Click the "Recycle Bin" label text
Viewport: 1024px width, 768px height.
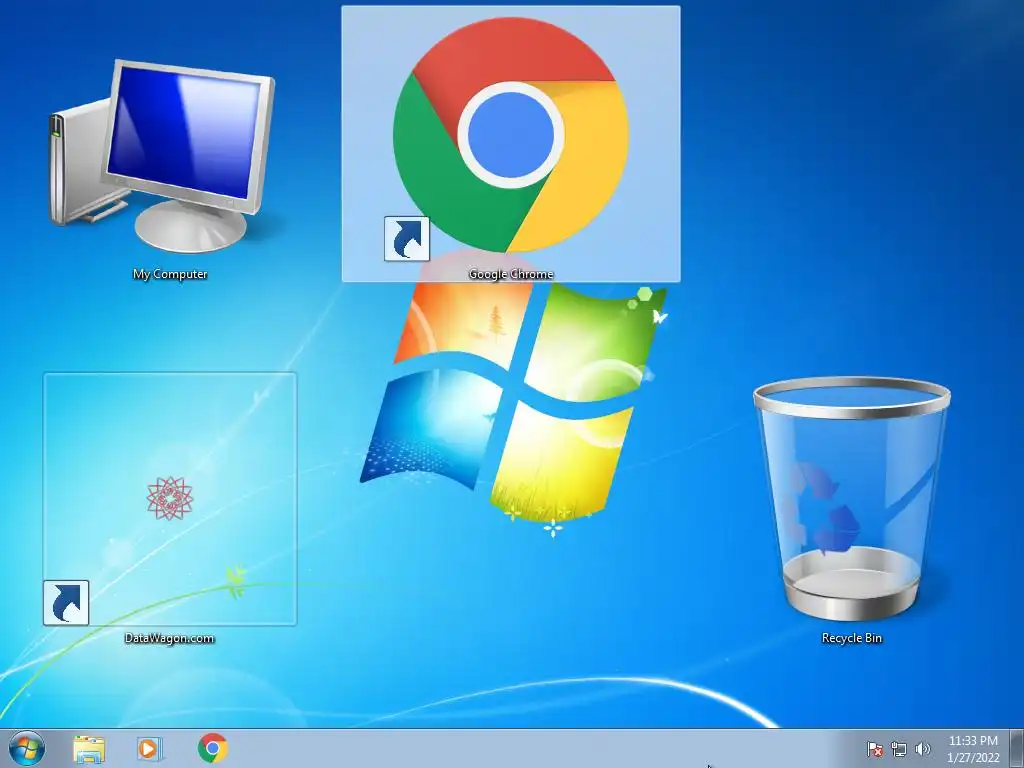852,638
